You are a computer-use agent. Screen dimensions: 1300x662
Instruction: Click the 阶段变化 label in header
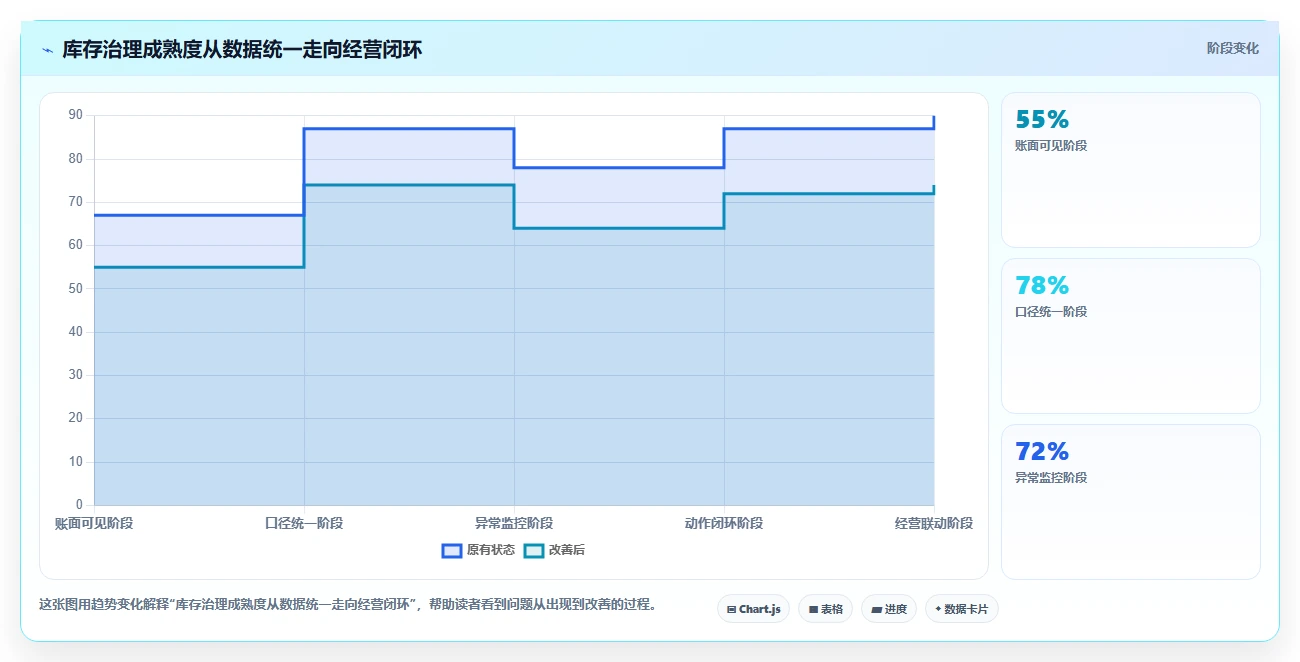pos(1232,48)
